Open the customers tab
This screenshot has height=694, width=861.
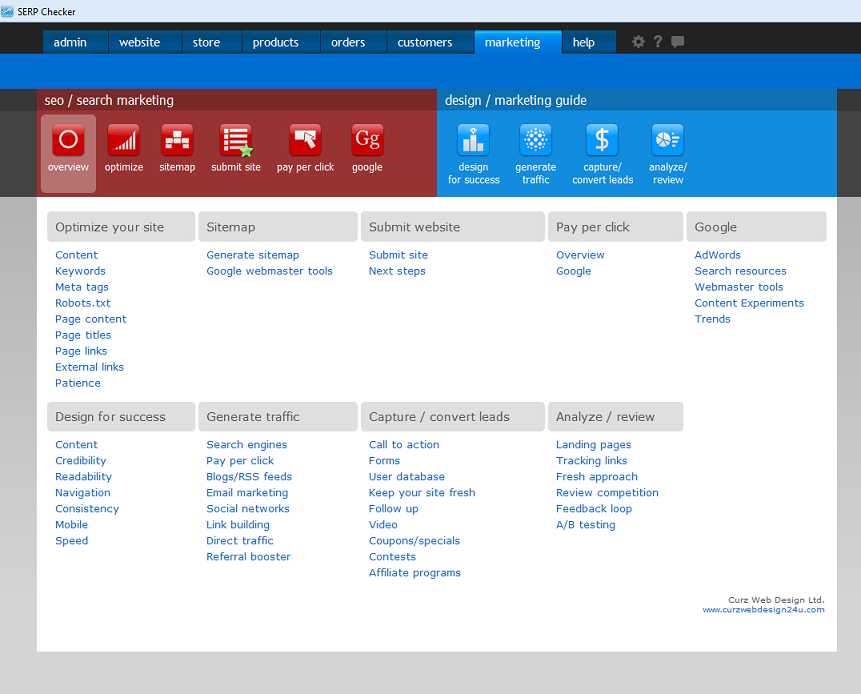(425, 42)
